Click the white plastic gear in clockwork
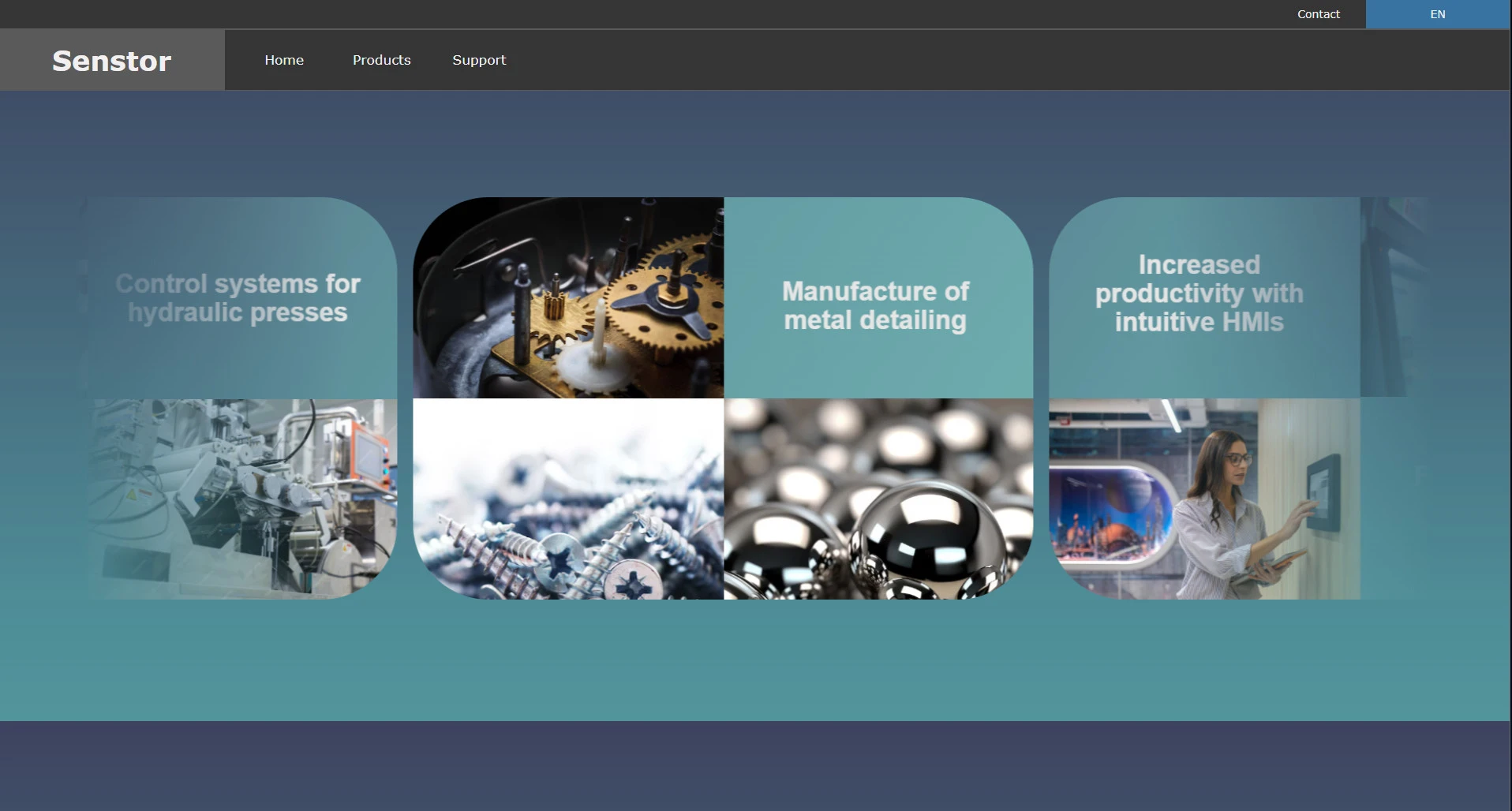Image resolution: width=1512 pixels, height=811 pixels. click(598, 361)
